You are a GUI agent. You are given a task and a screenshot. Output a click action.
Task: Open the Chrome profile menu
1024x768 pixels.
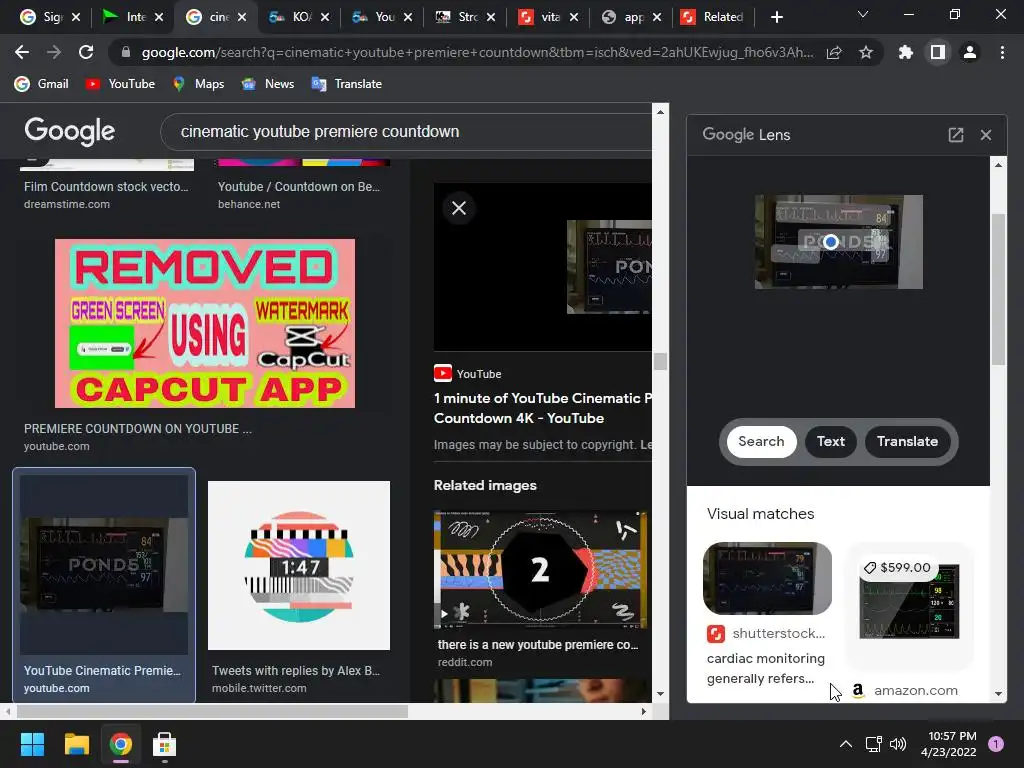tap(970, 52)
